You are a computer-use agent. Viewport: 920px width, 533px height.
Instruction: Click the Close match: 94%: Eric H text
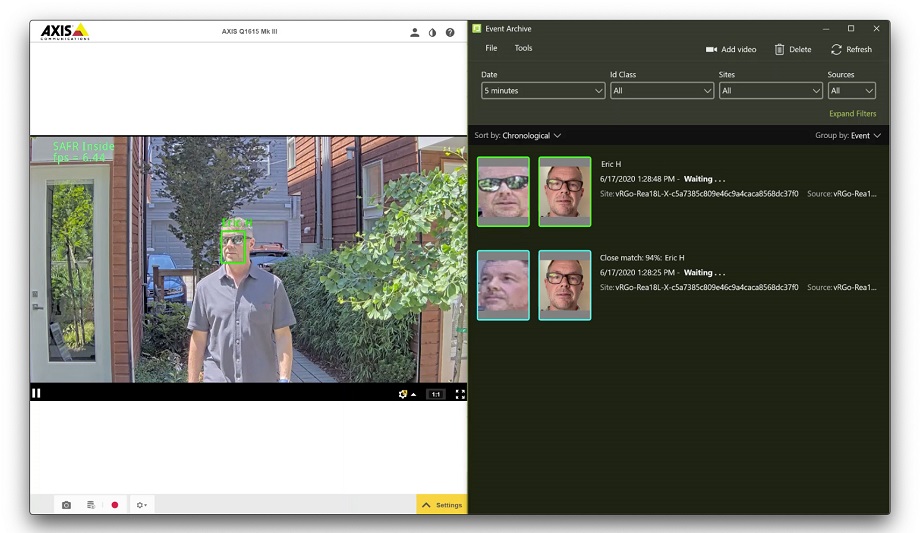click(x=642, y=258)
